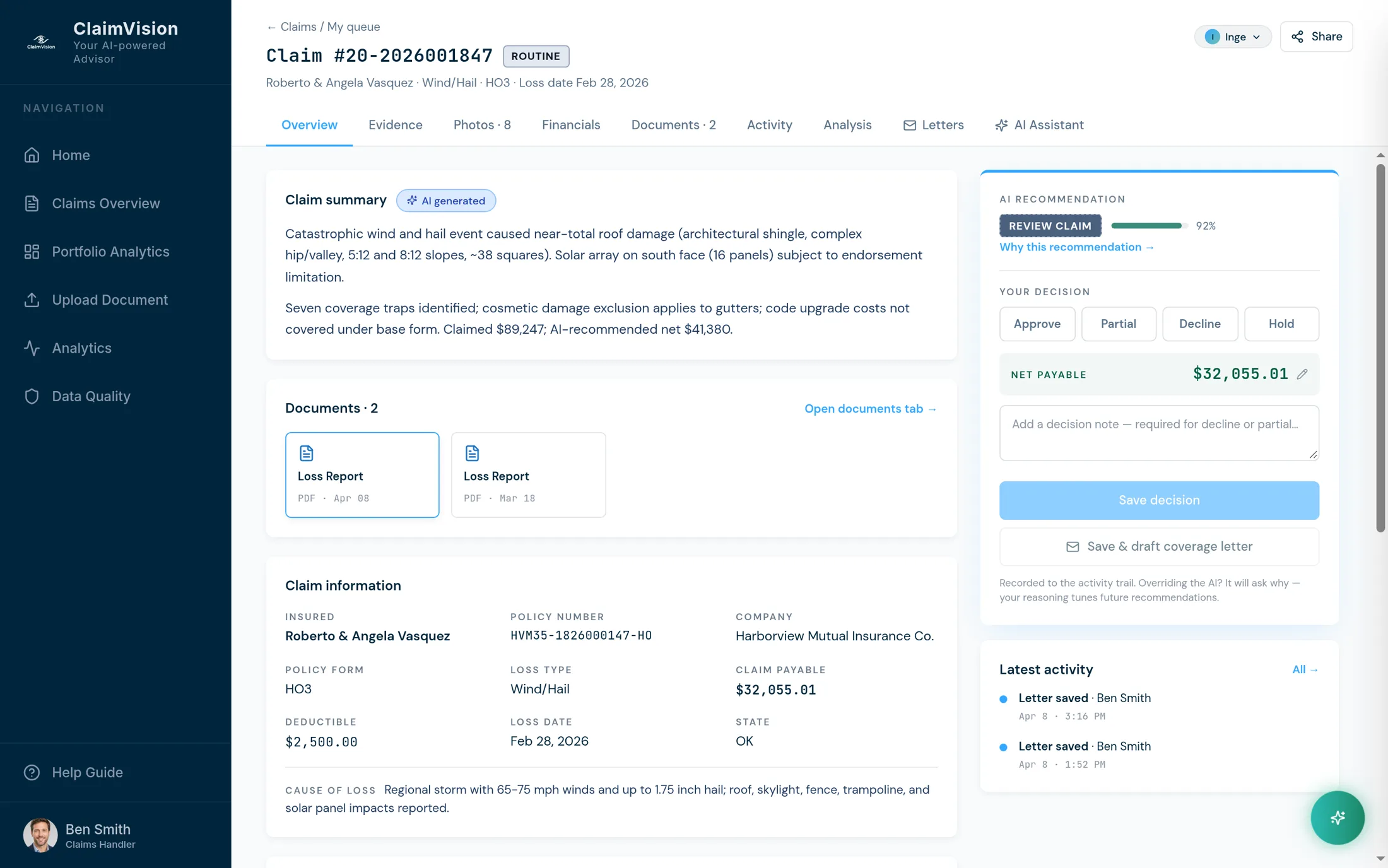Click the Share network icon
The height and width of the screenshot is (868, 1388).
(x=1297, y=37)
